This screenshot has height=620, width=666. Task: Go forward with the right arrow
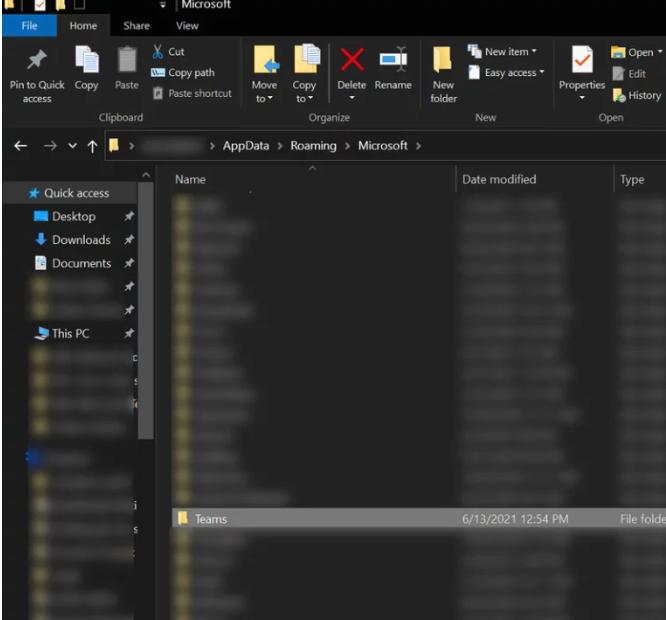pyautogui.click(x=50, y=146)
